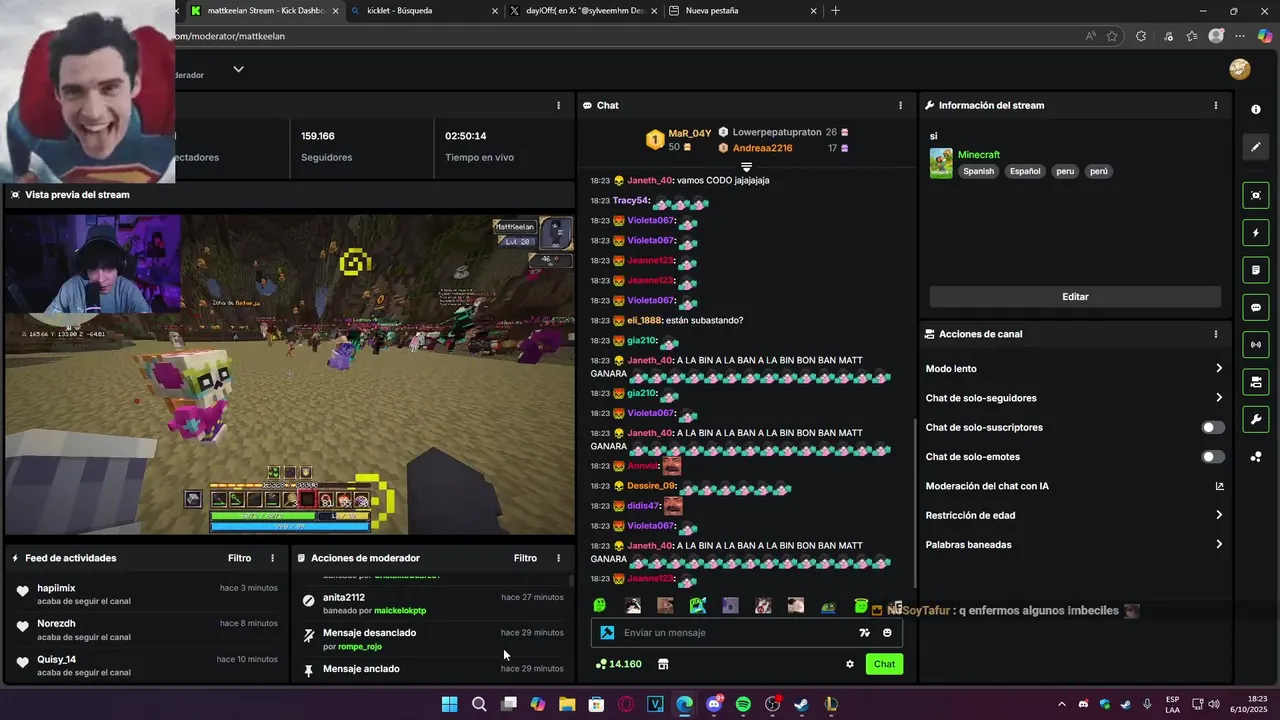Close the kicklet - Búsqueda tab
Viewport: 1280px width, 720px height.
click(x=494, y=11)
